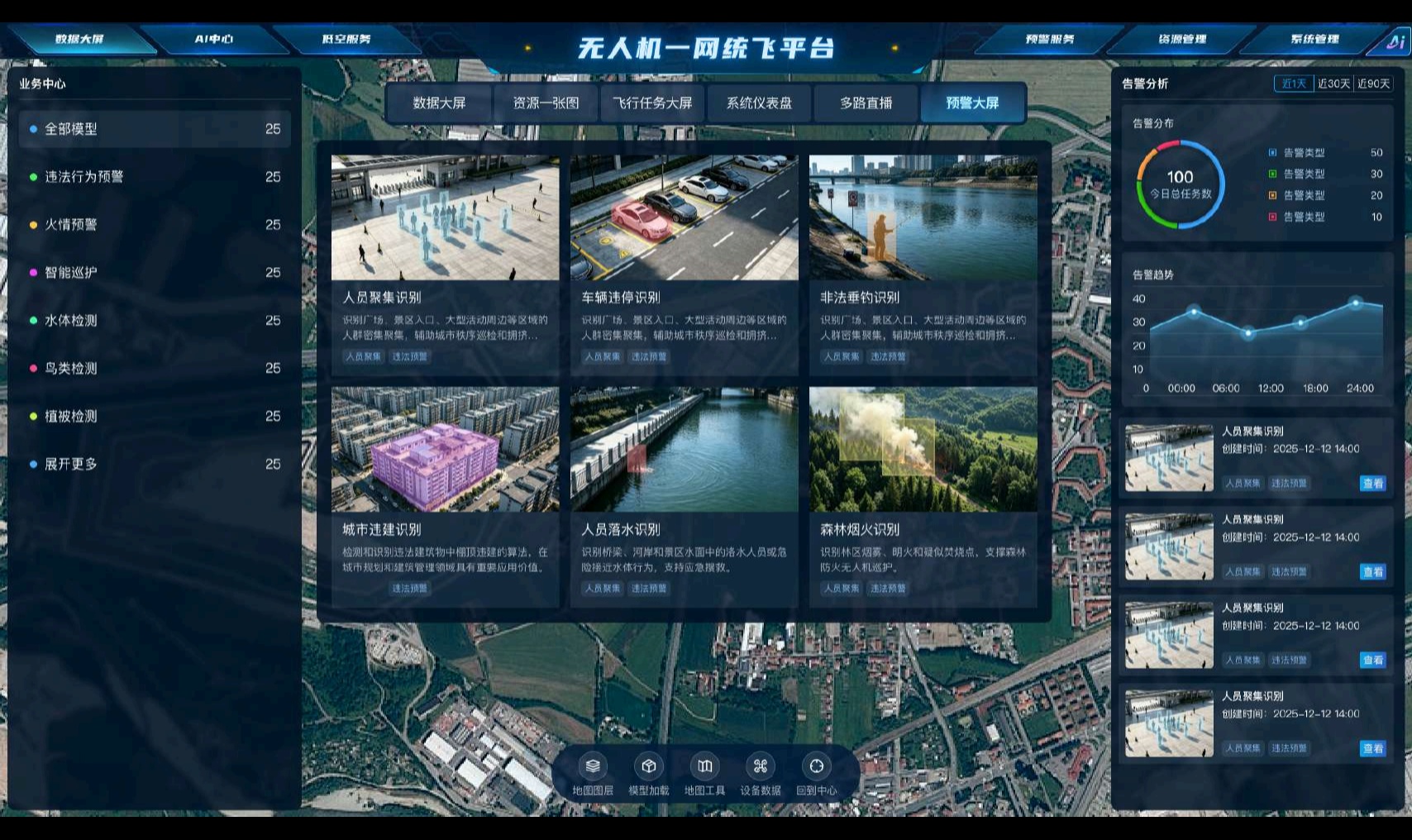
Task: Select the 植被检测 category
Action: point(155,416)
